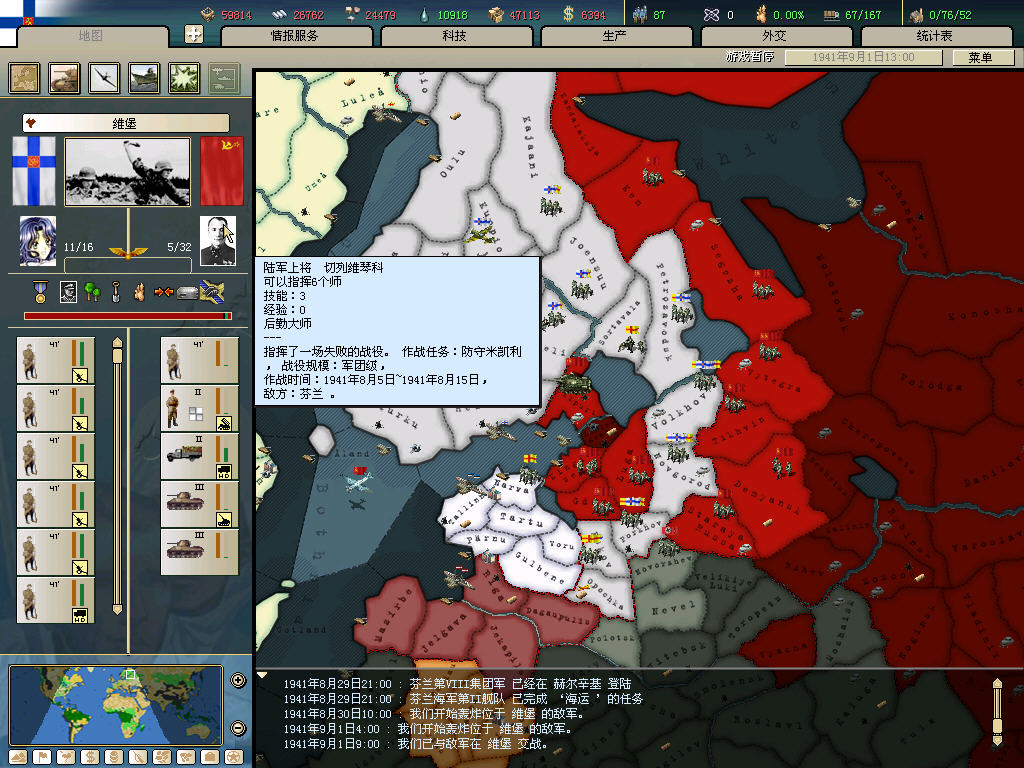Open the air units plane icon
This screenshot has height=768, width=1024.
(104, 78)
